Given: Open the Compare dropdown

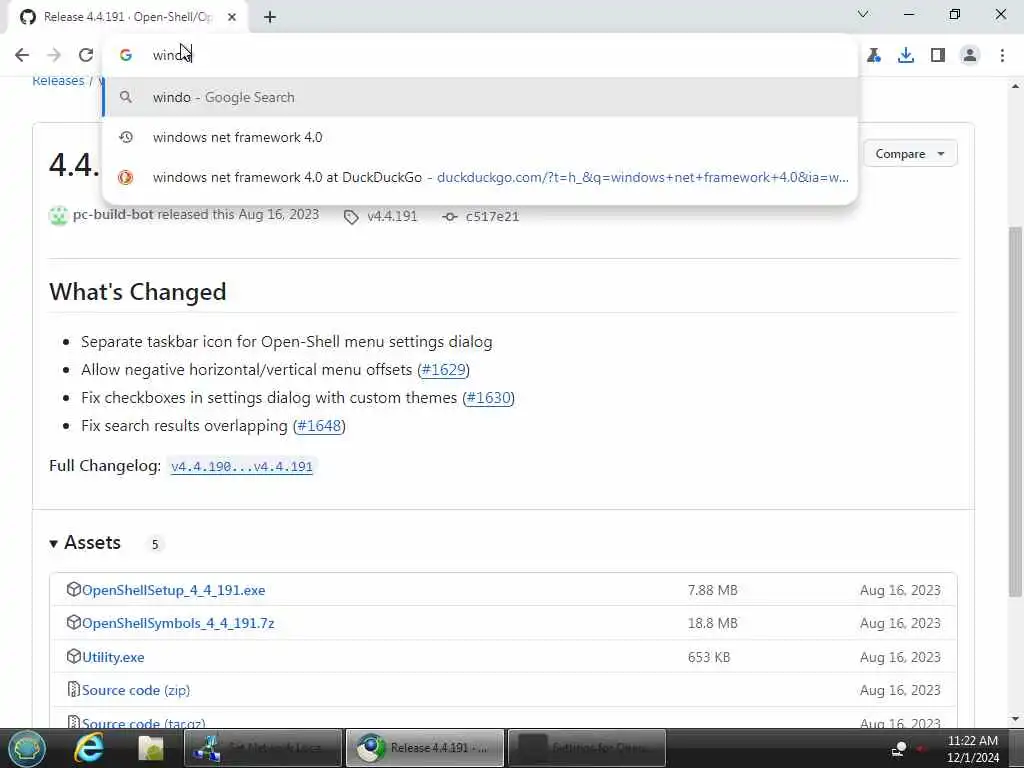Looking at the screenshot, I should pos(910,153).
